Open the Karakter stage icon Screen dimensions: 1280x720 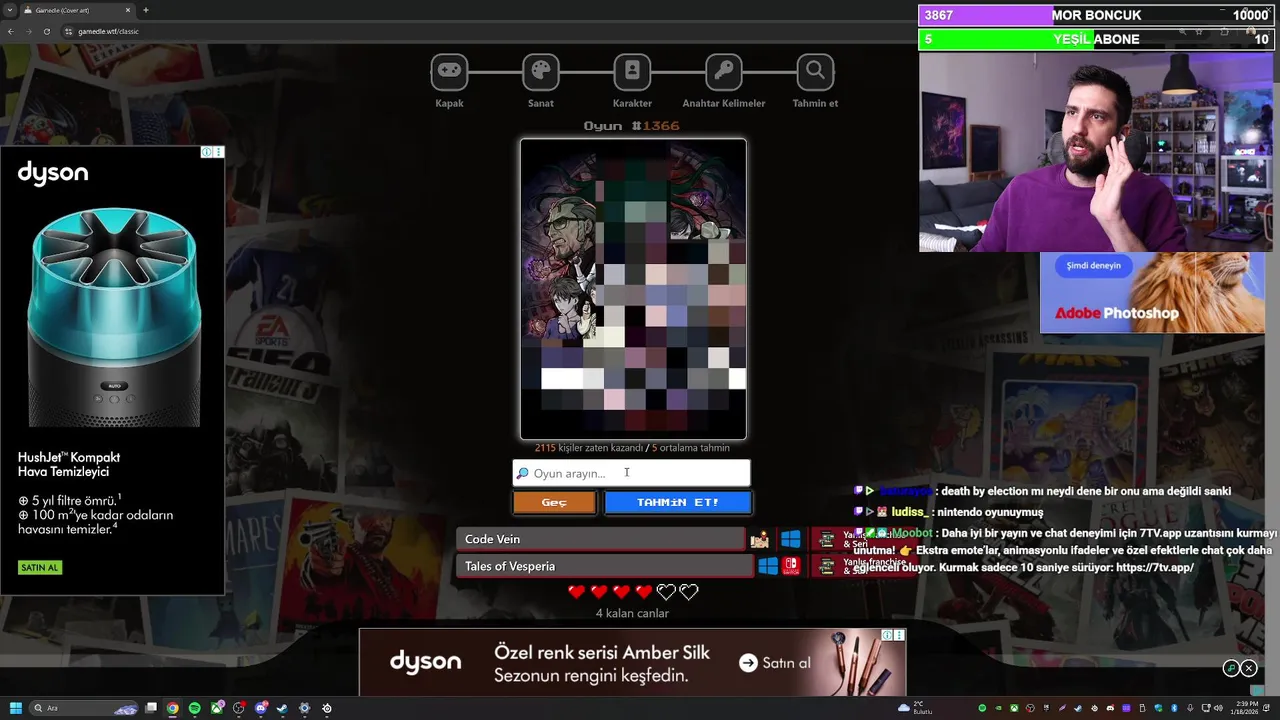[x=632, y=71]
